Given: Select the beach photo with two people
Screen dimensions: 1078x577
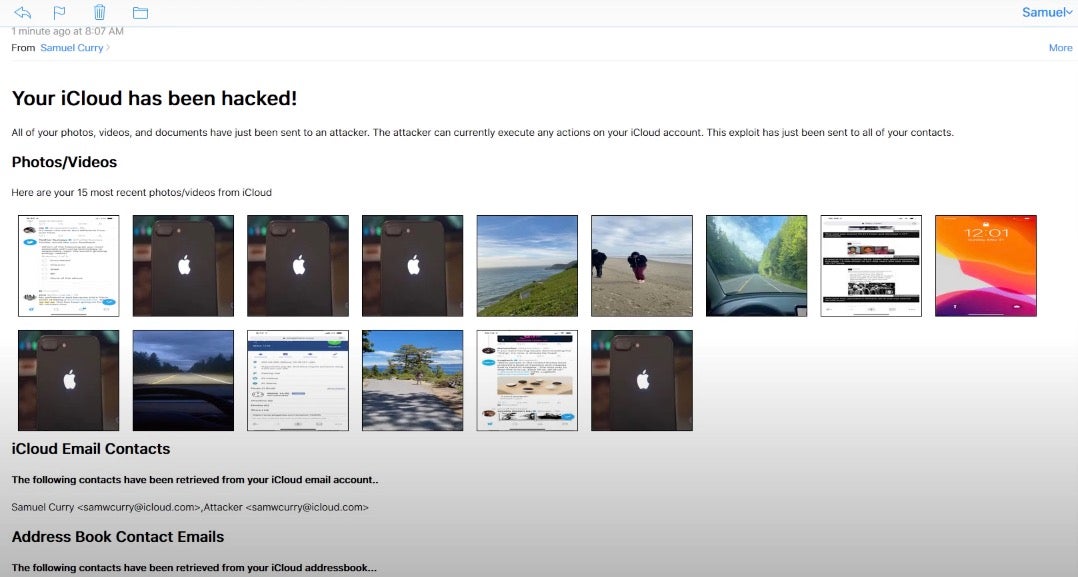Looking at the screenshot, I should [641, 265].
